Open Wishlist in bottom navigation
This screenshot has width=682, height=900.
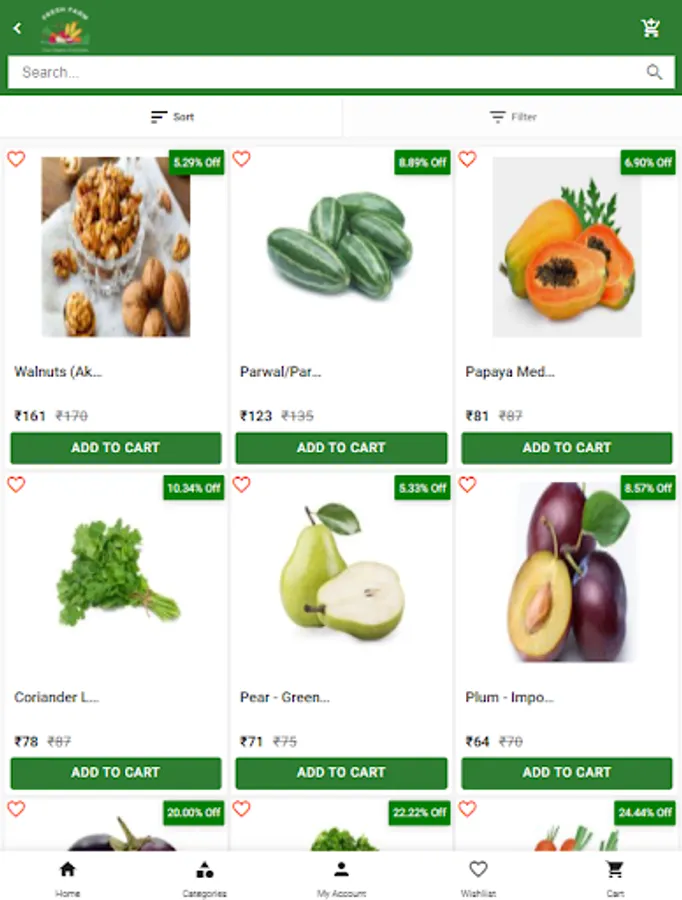(478, 877)
